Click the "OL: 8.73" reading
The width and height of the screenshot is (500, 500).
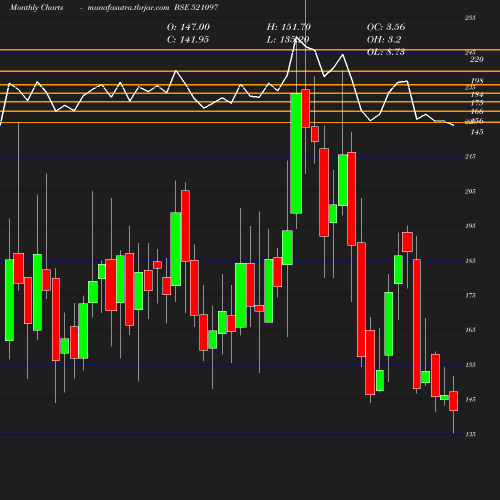tap(386, 52)
